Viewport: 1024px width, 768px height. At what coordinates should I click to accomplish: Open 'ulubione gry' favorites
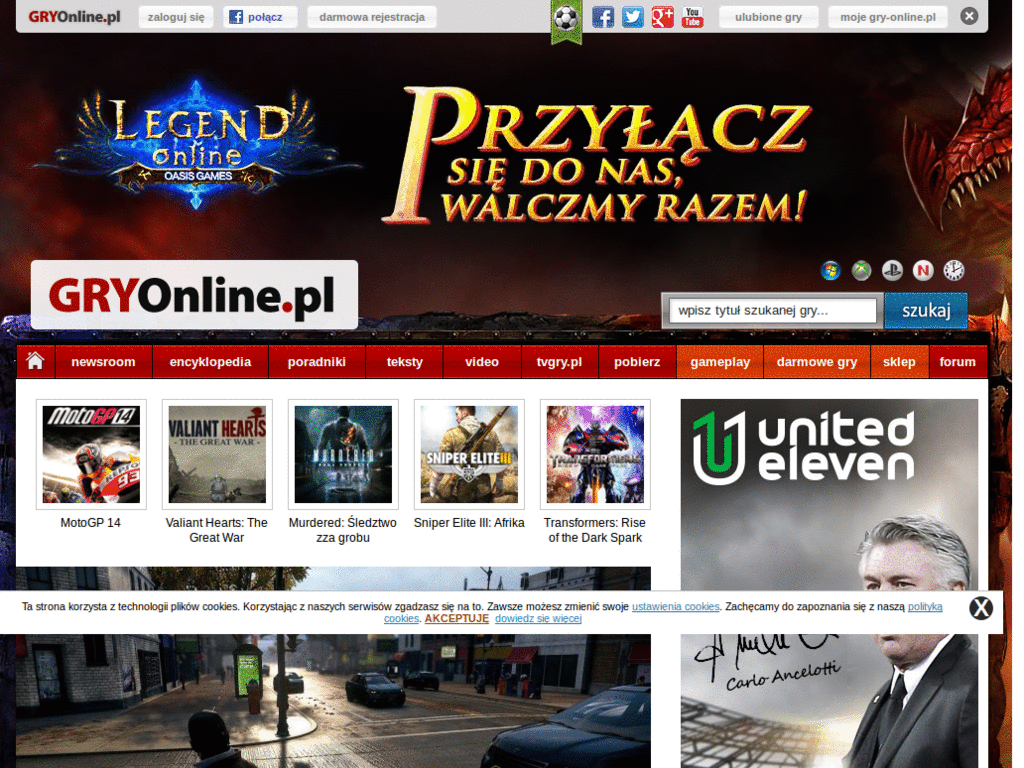(768, 17)
